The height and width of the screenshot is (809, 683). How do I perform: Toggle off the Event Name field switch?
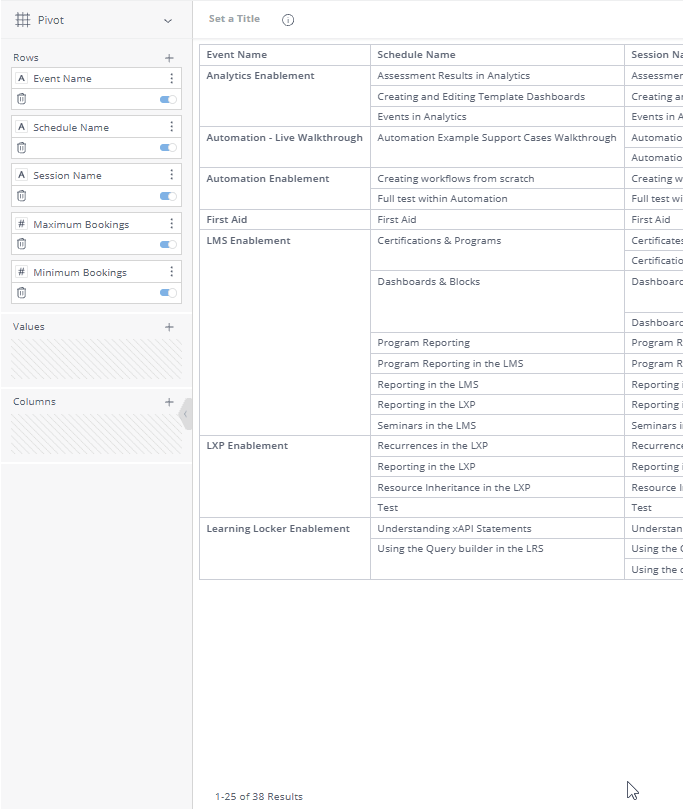168,99
